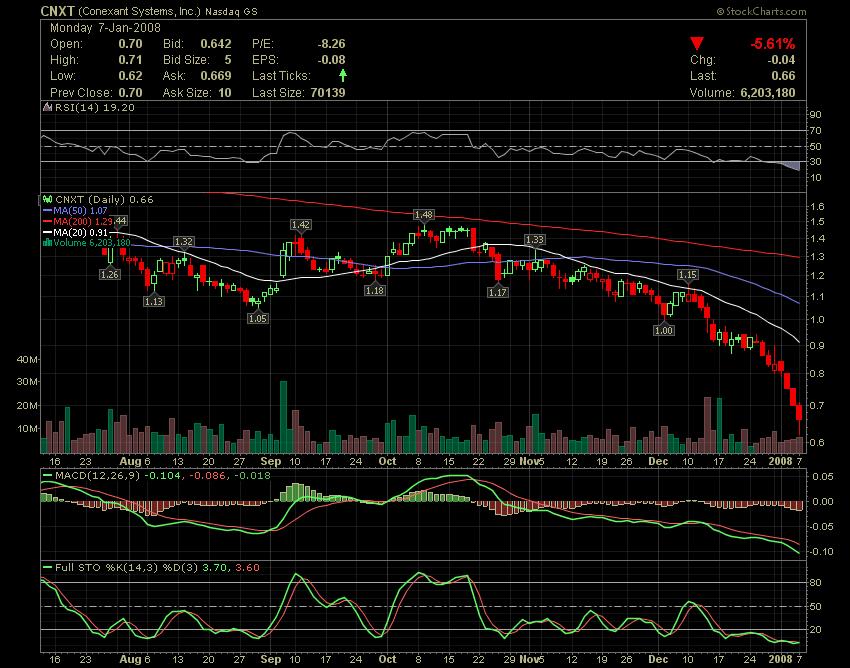Click the MA(200) 1.29 legend text
850x668 pixels.
83,221
